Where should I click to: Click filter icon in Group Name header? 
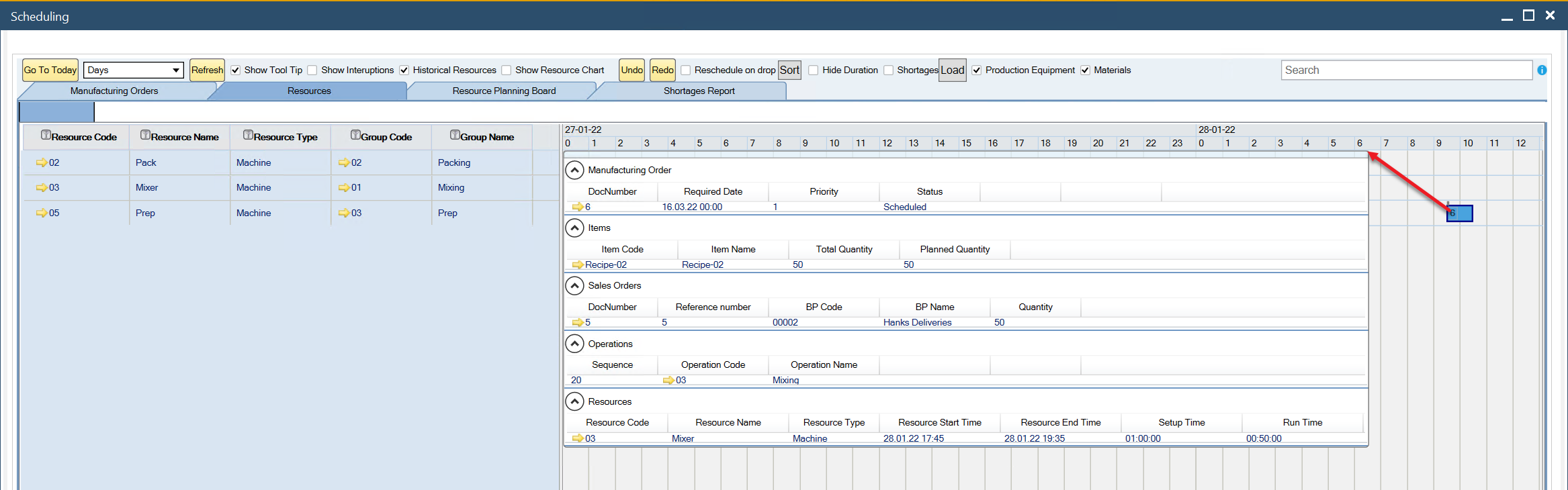pyautogui.click(x=455, y=135)
